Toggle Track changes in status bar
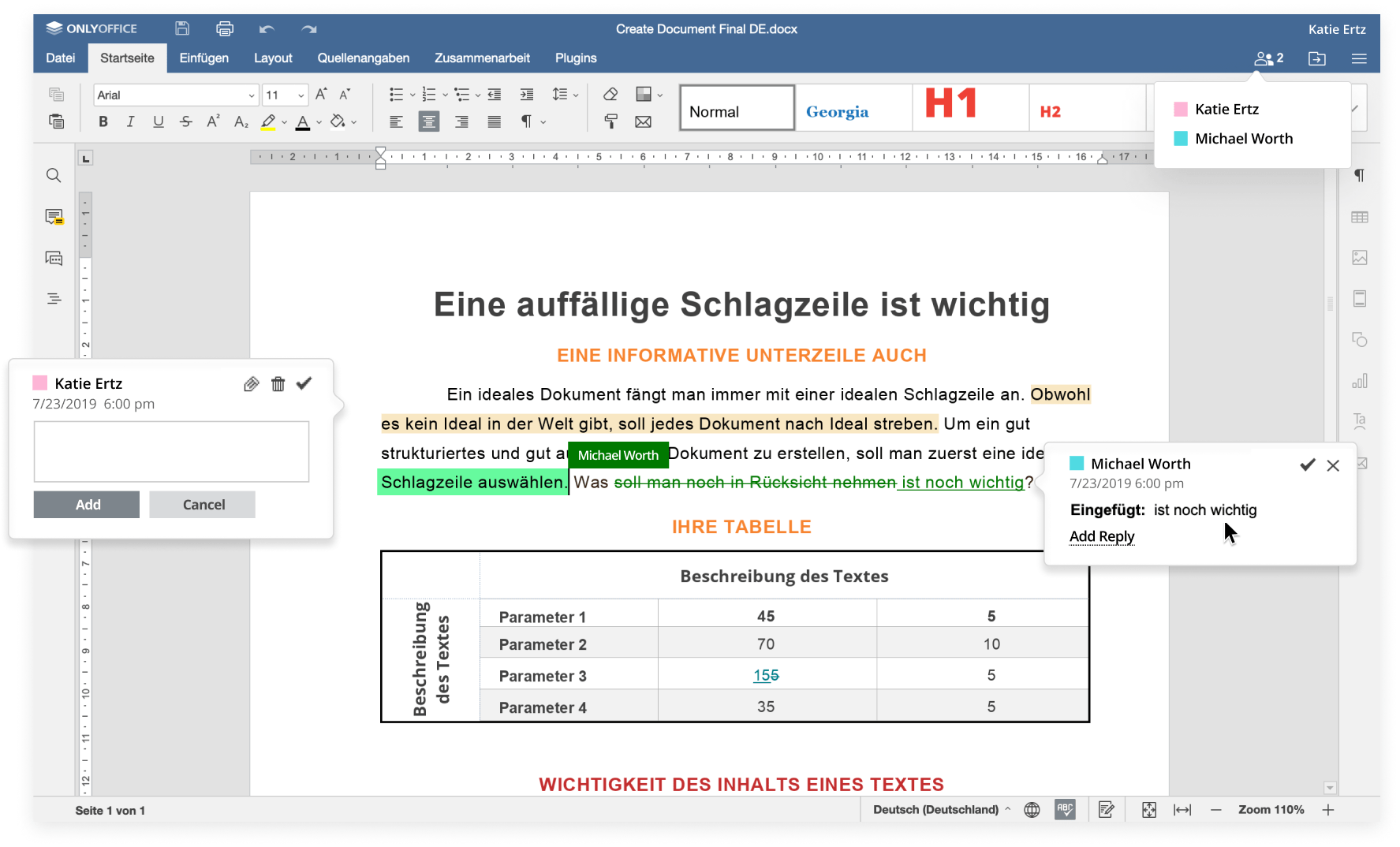The width and height of the screenshot is (1400, 847). tap(1106, 810)
